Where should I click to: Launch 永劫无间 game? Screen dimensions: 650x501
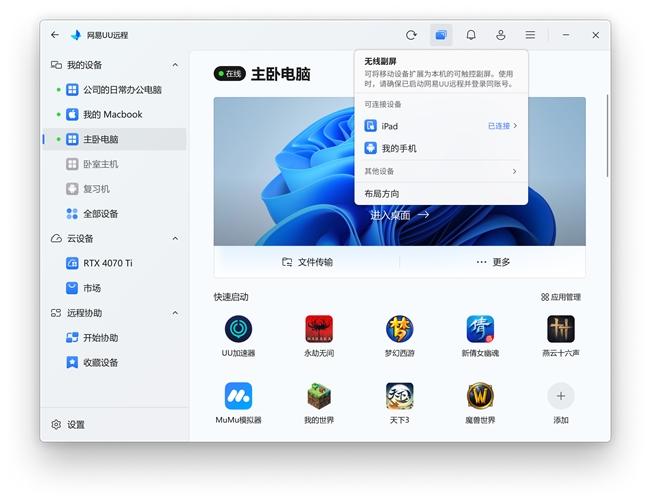tap(319, 336)
